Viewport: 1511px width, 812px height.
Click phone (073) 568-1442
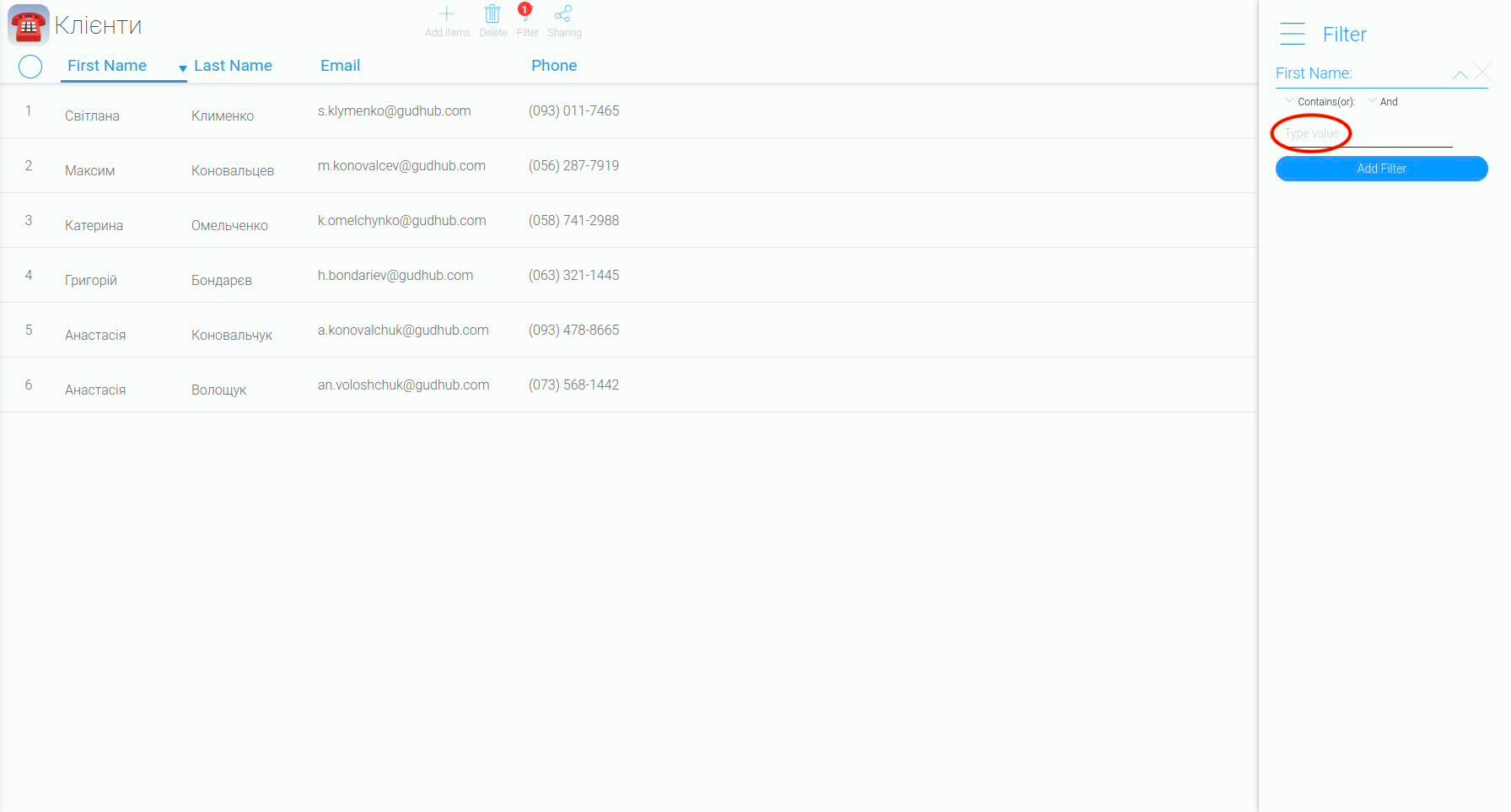pos(573,384)
